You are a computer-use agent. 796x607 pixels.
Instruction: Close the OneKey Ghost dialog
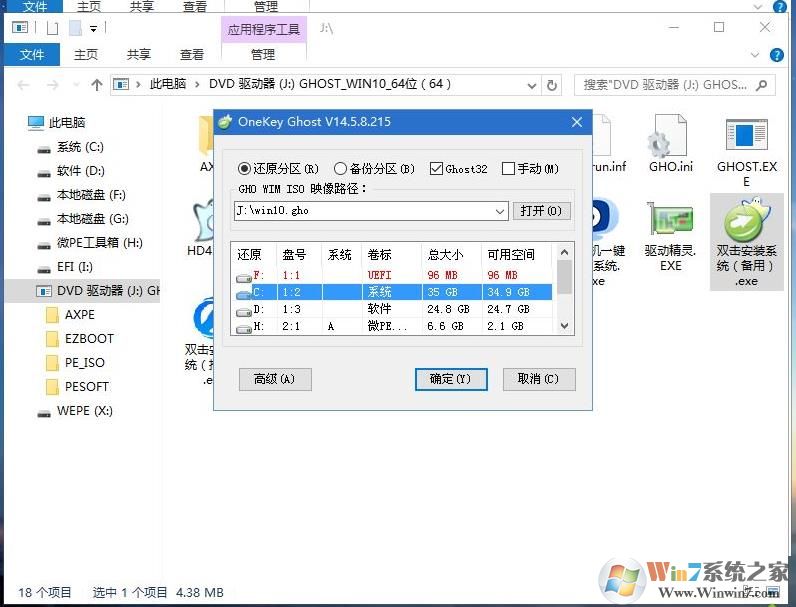coord(577,122)
